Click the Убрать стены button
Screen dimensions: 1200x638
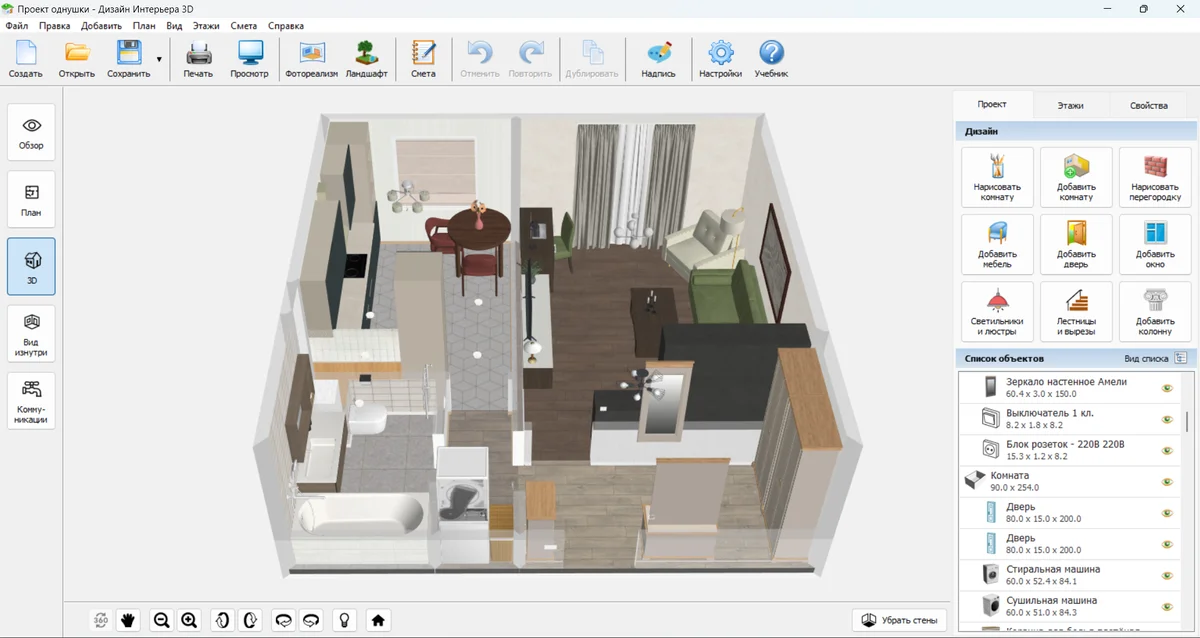[899, 620]
